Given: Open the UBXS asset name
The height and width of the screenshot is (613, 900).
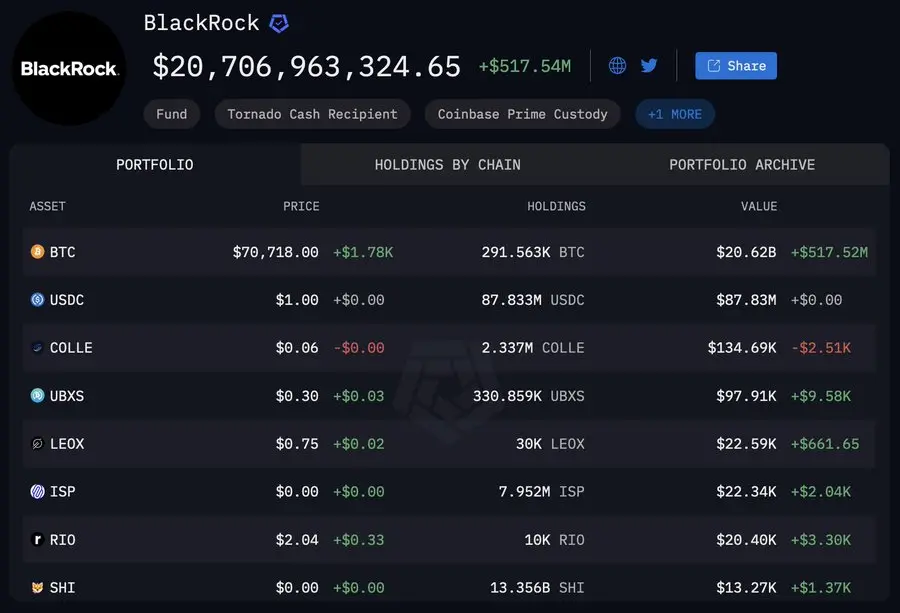Looking at the screenshot, I should click(x=67, y=395).
